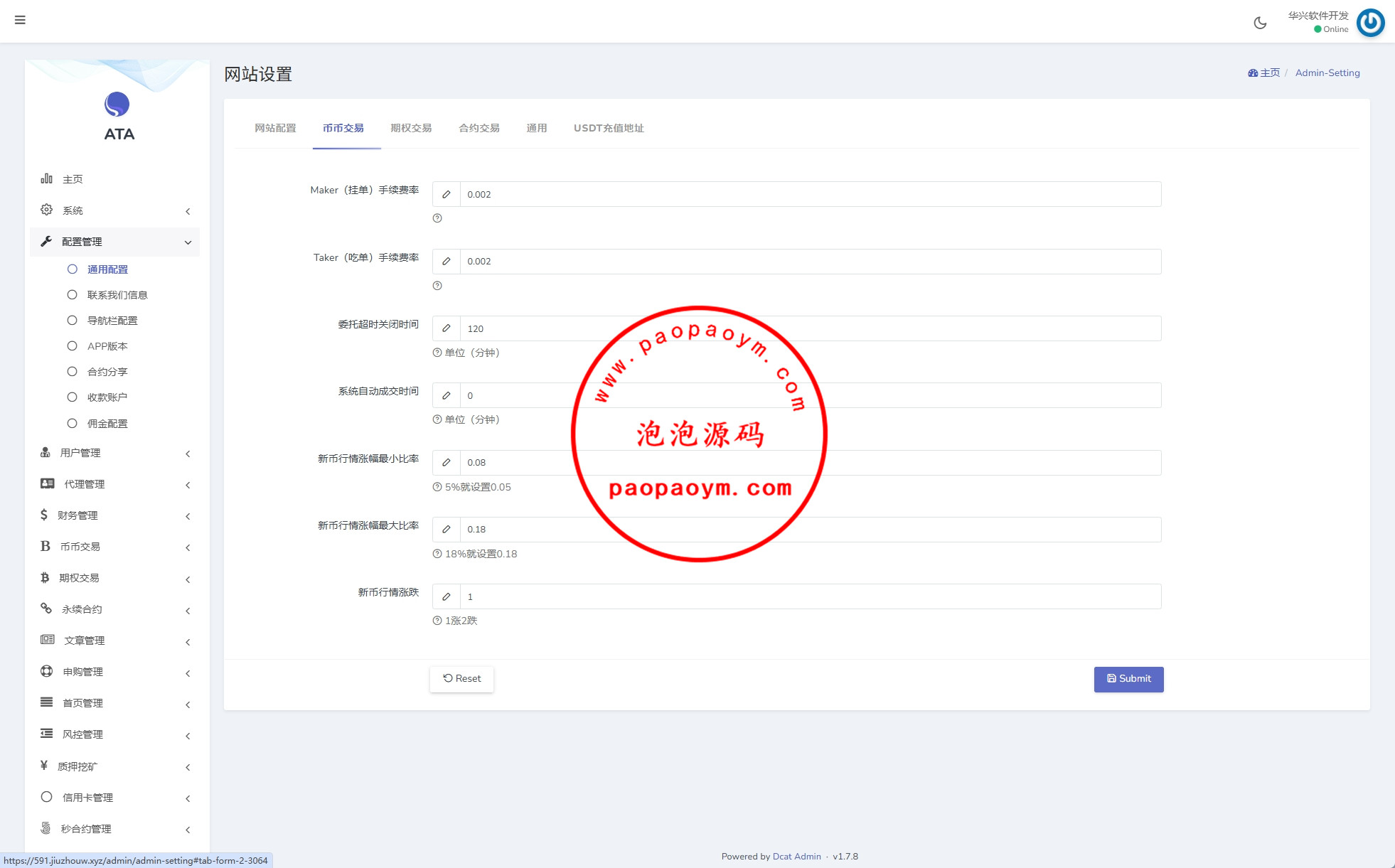Select the 联系我们信息 radio item
This screenshot has height=868, width=1395.
(x=73, y=294)
